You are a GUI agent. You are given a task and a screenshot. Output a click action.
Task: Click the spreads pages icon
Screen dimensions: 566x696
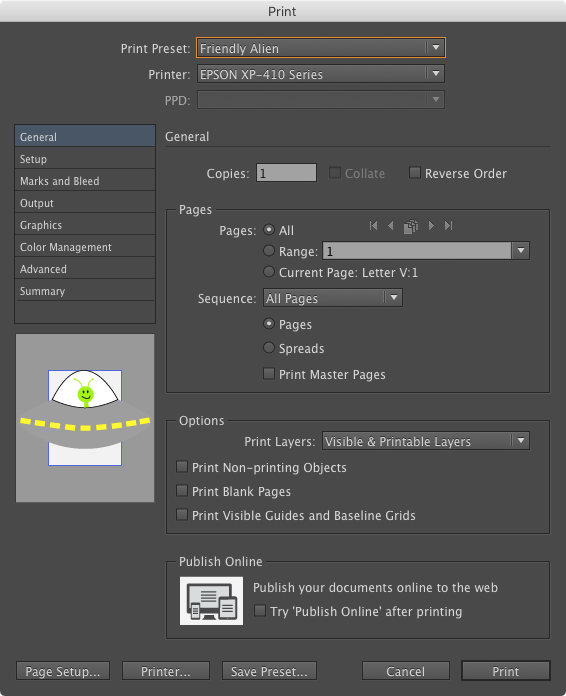411,226
